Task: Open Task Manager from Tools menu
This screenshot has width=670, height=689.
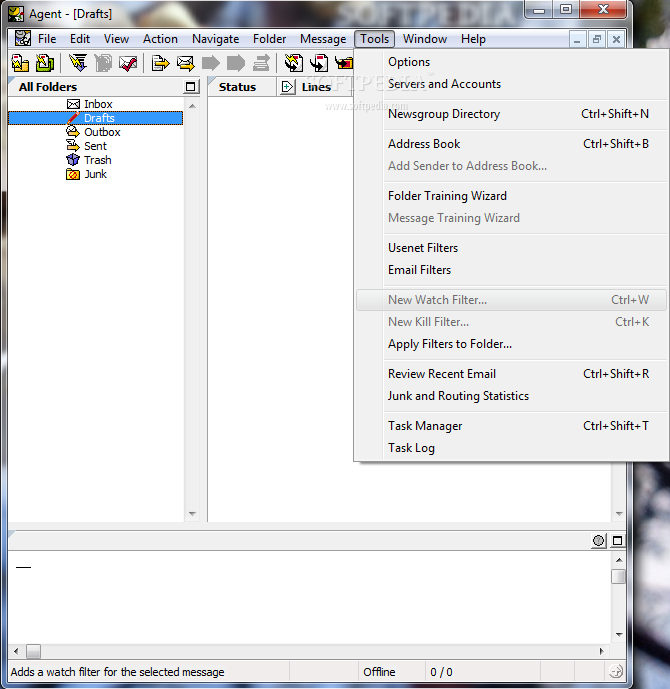Action: pyautogui.click(x=511, y=425)
